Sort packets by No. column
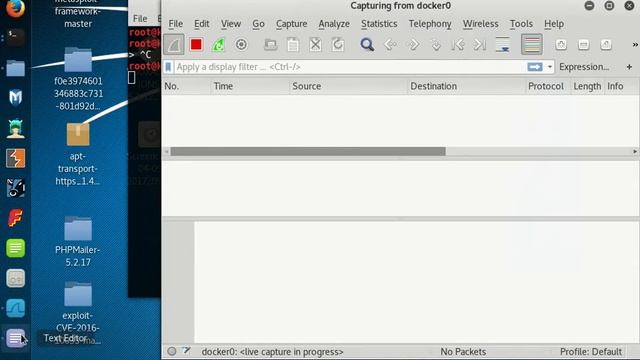 point(186,86)
